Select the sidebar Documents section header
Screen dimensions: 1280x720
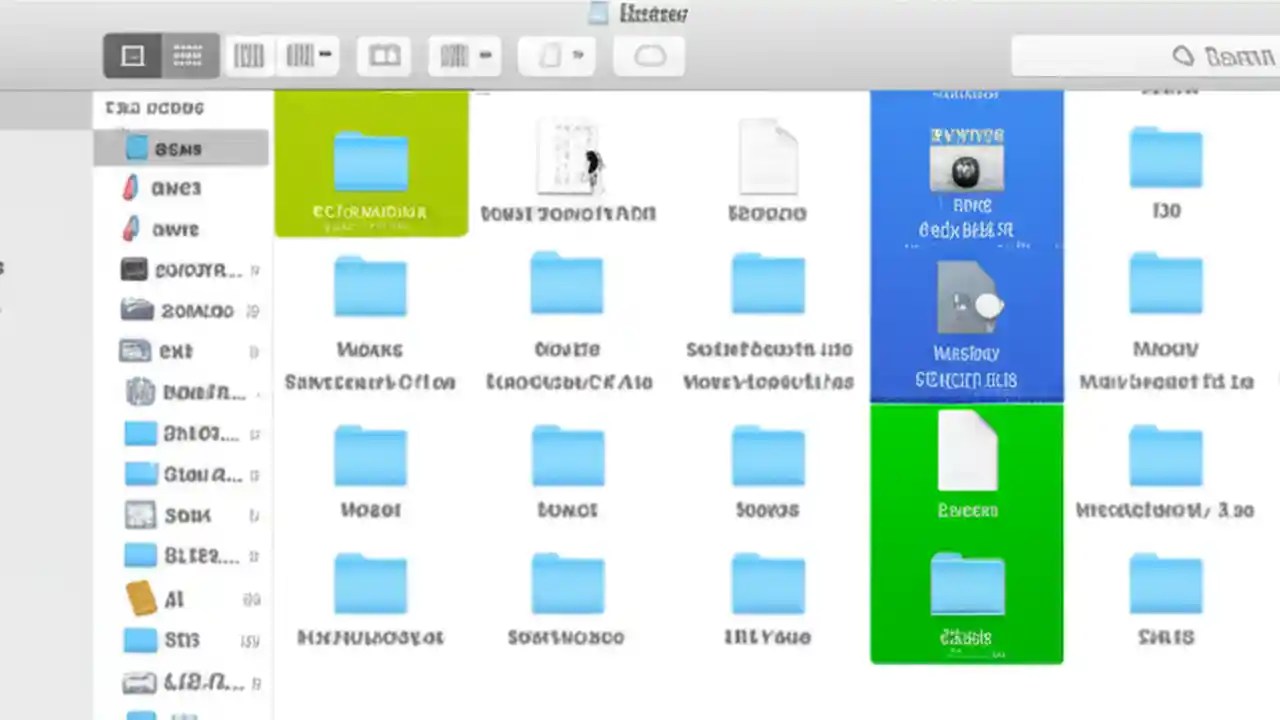[x=153, y=108]
